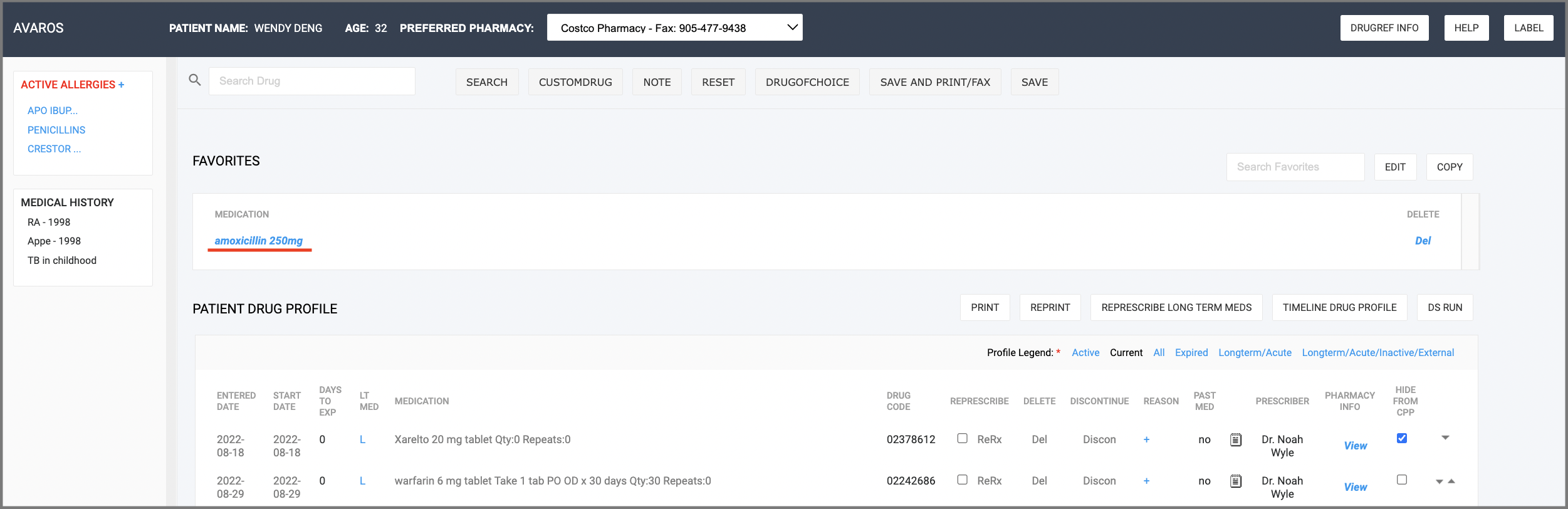This screenshot has width=1568, height=509.
Task: Open the Preferred Pharmacy dropdown
Action: (x=674, y=28)
